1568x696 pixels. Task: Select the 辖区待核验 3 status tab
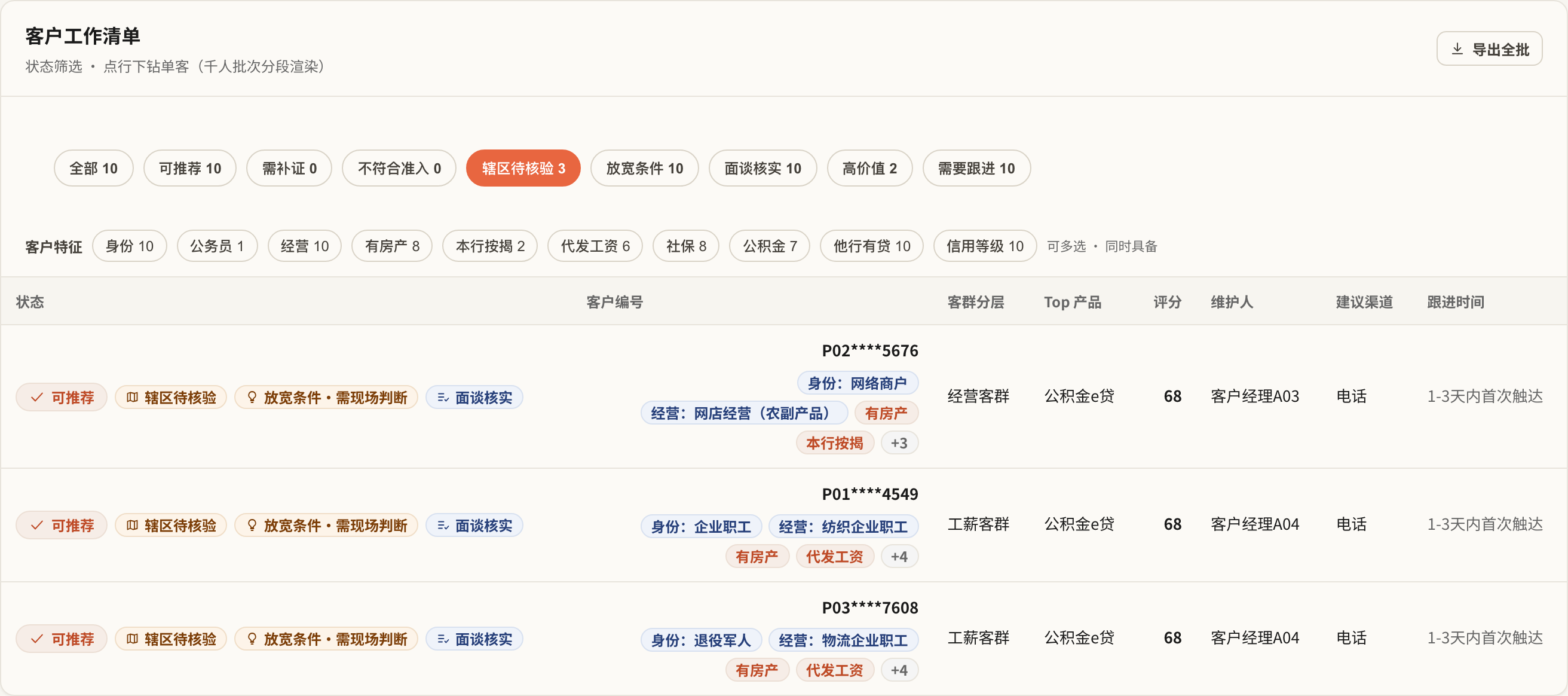523,168
